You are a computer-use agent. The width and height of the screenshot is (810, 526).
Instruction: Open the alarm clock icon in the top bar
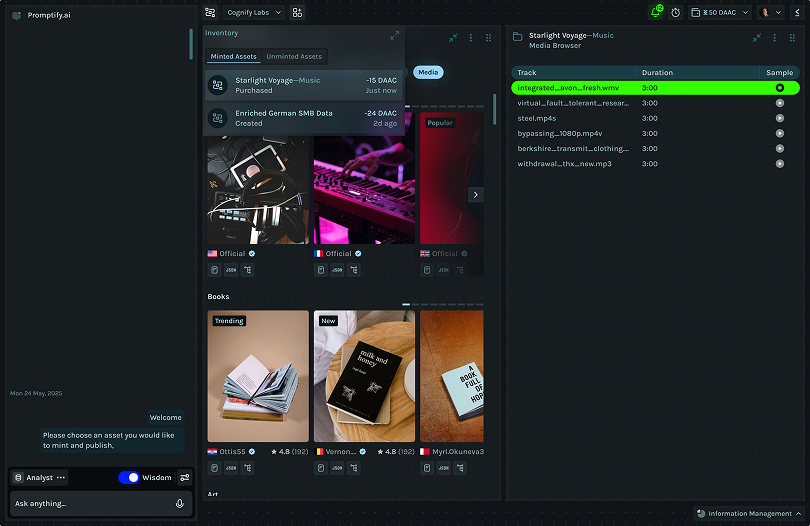pyautogui.click(x=676, y=12)
